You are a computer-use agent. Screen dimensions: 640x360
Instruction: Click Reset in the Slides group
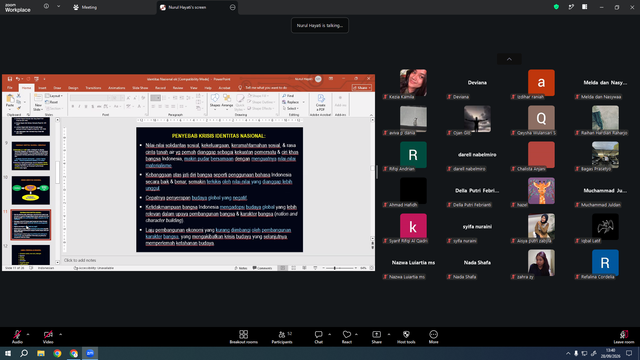click(52, 102)
